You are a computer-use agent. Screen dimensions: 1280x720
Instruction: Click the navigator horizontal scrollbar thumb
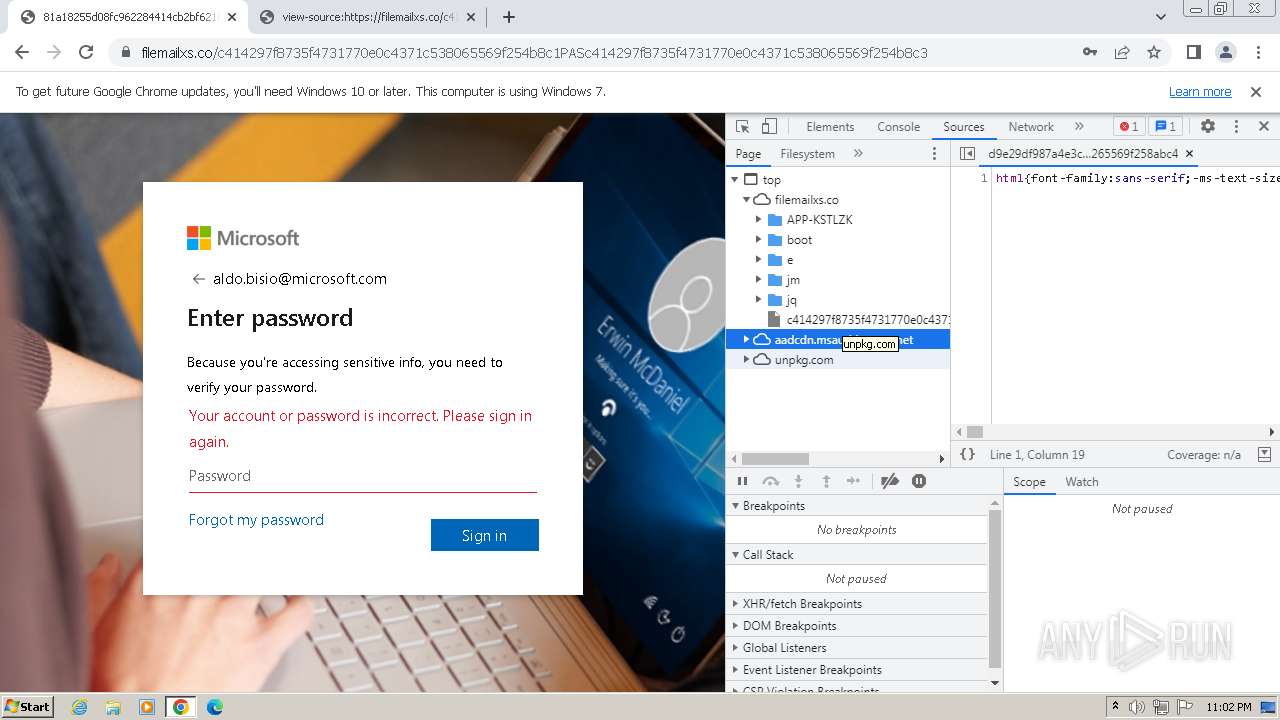(x=775, y=459)
